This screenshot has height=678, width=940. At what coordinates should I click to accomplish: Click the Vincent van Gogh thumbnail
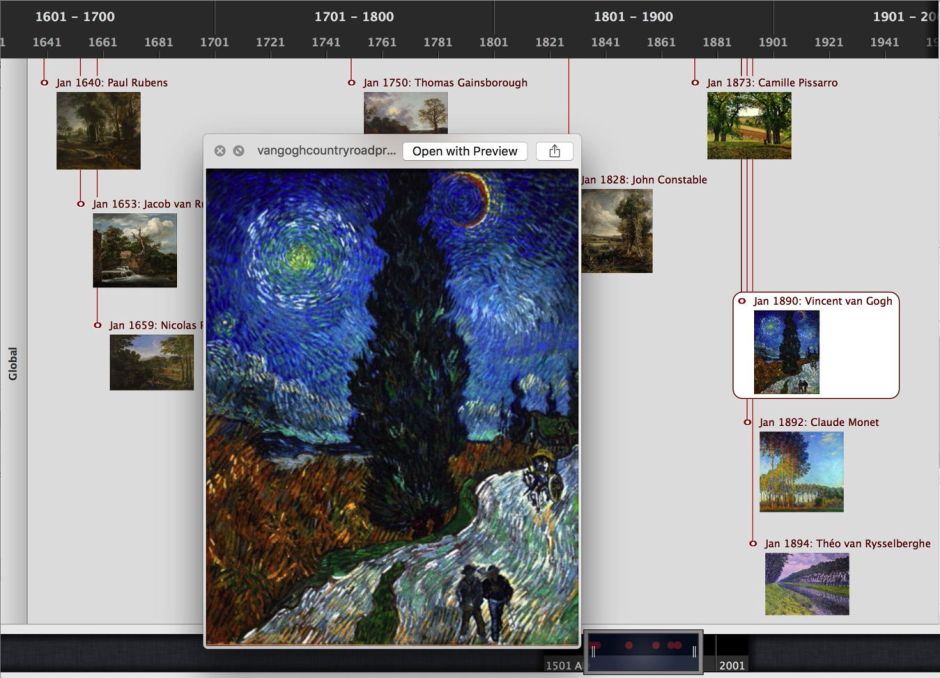click(786, 352)
